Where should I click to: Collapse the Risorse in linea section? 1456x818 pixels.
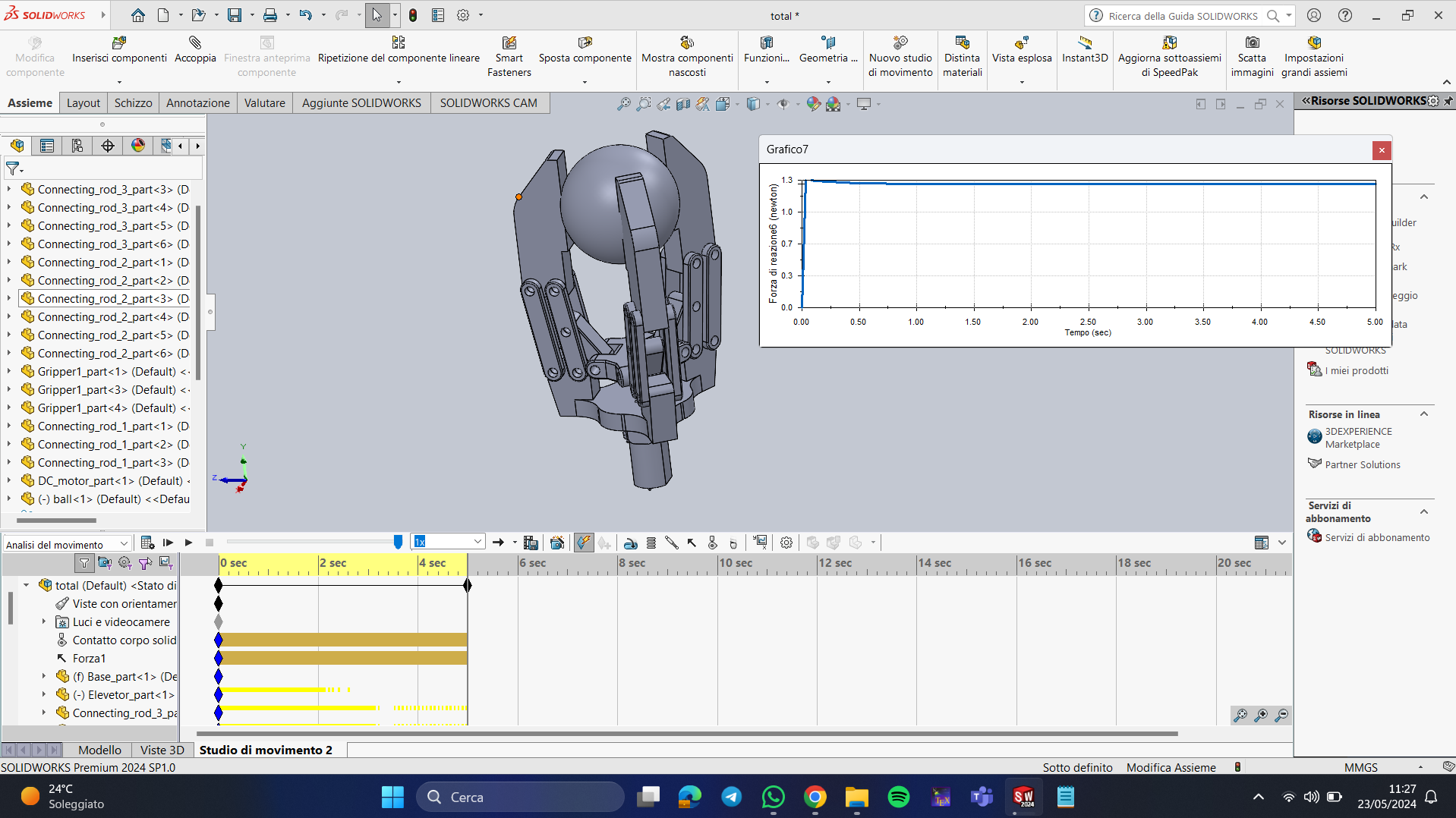click(x=1424, y=414)
